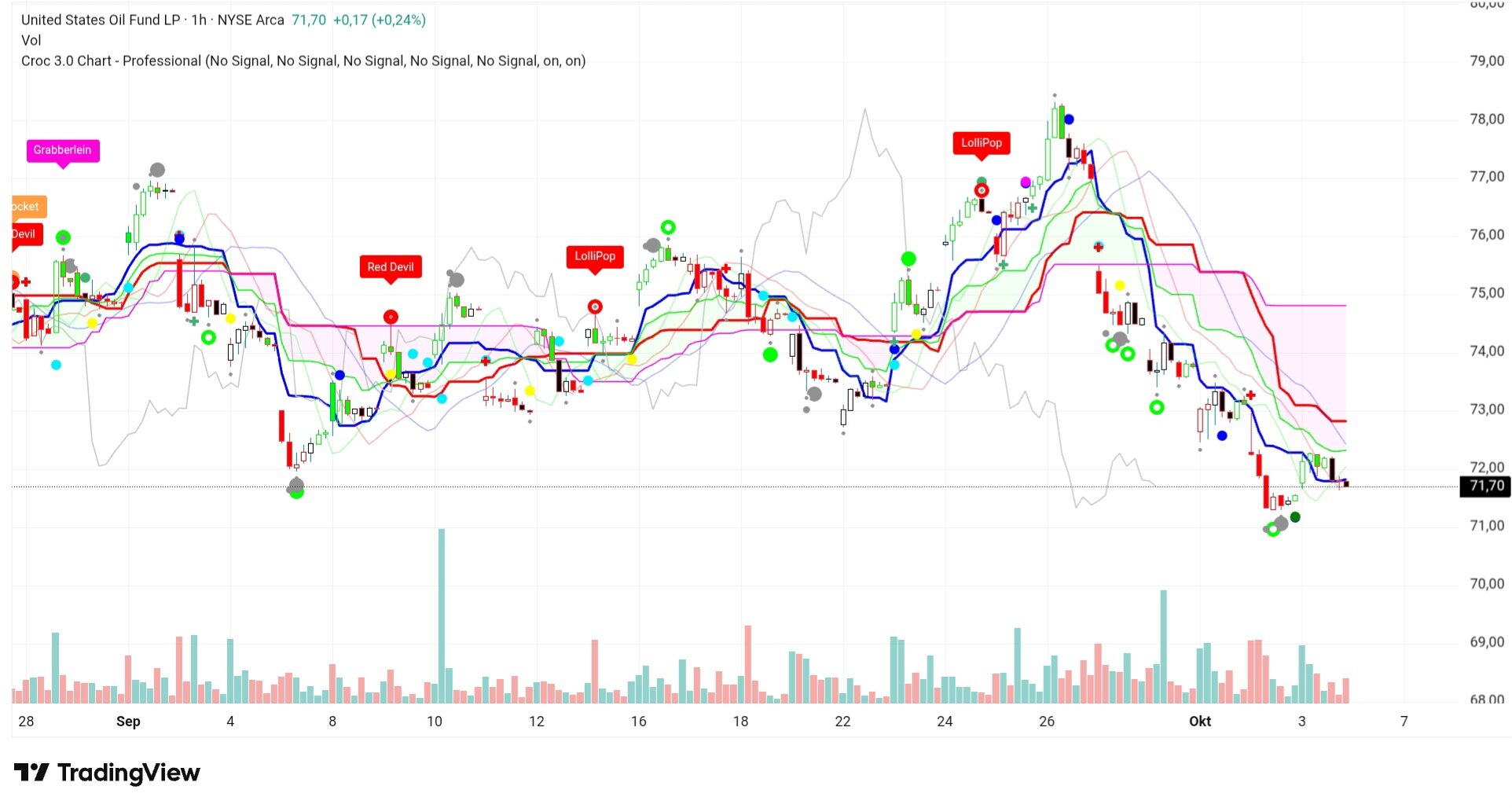The image size is (1512, 808).
Task: Open the TradingView logo link
Action: click(x=108, y=773)
